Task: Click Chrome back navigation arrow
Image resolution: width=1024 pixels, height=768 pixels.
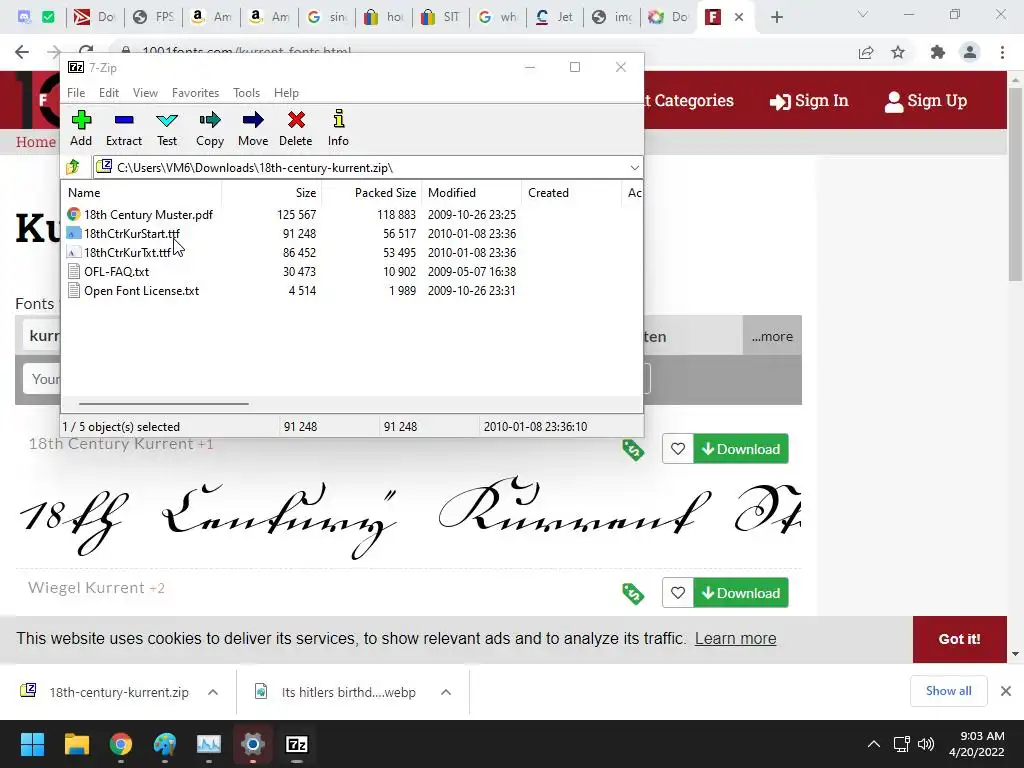Action: [22, 52]
